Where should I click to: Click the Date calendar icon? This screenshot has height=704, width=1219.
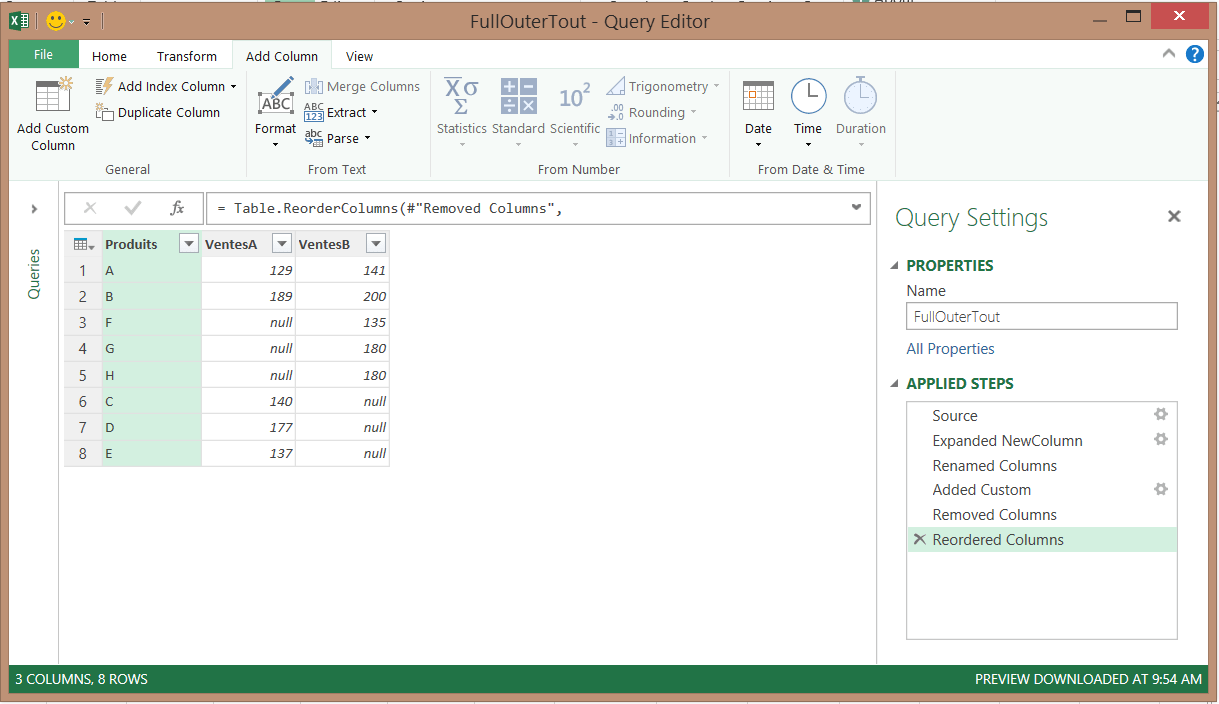tap(758, 97)
